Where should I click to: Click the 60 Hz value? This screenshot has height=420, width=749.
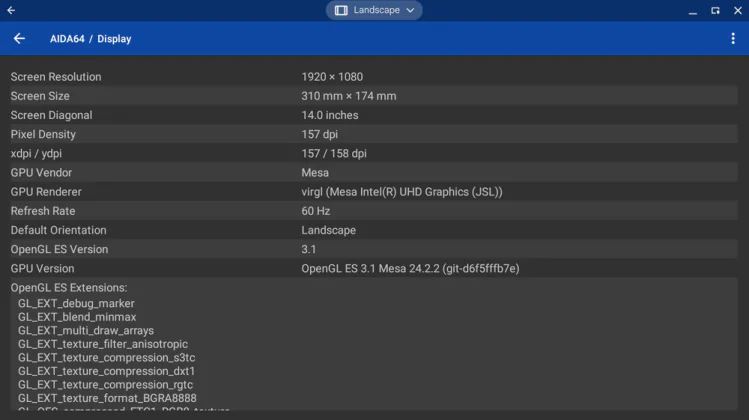[315, 211]
